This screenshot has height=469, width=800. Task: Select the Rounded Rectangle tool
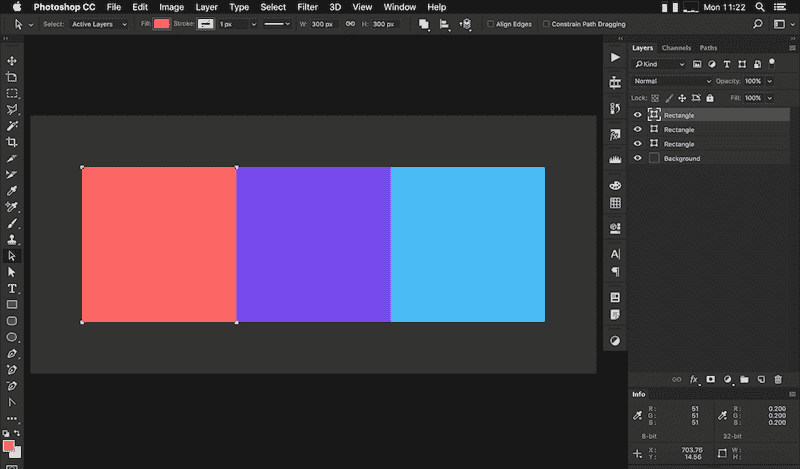tap(12, 321)
